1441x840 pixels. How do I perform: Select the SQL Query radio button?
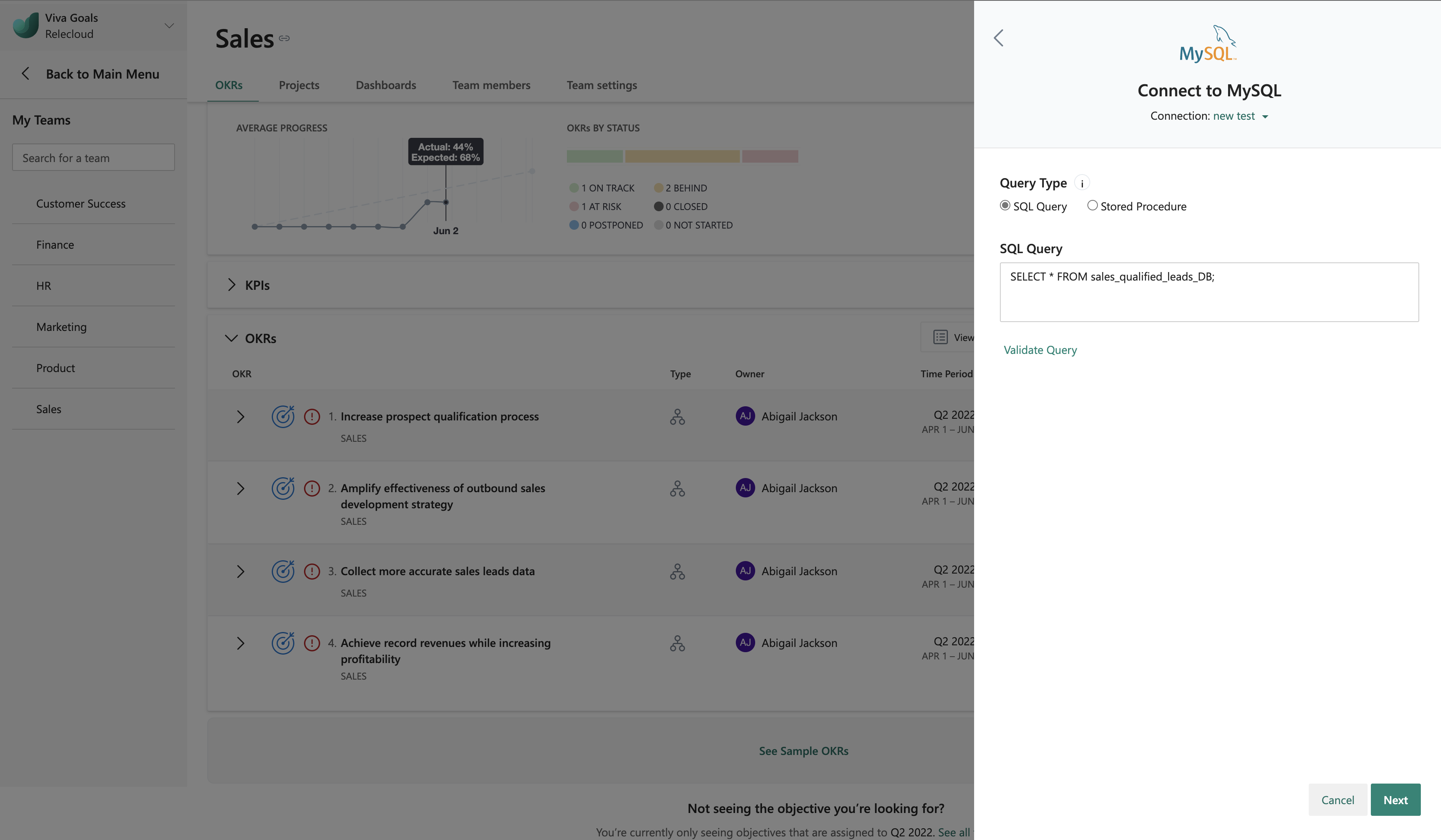tap(1005, 205)
